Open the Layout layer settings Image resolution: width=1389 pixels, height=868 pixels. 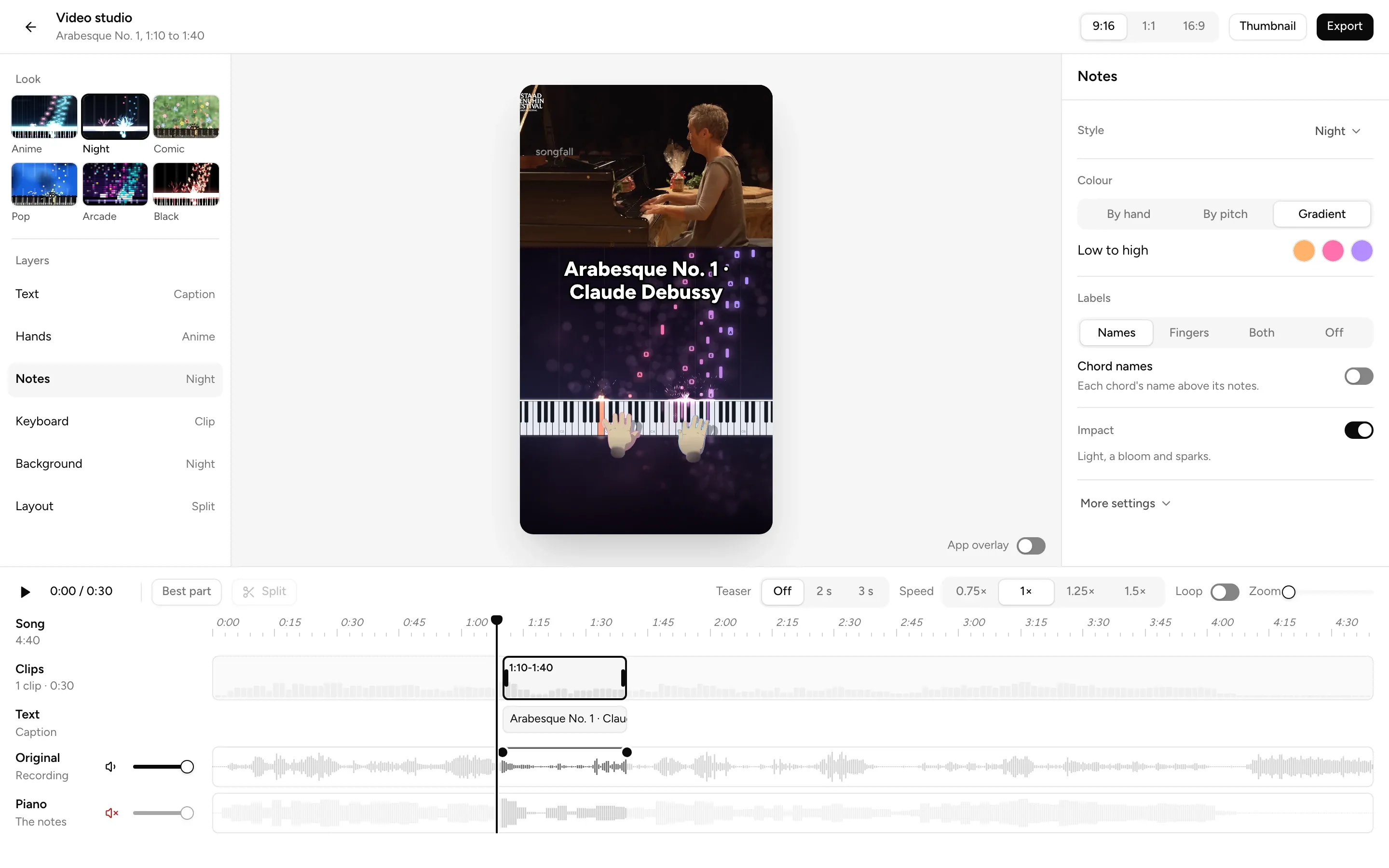pos(115,507)
